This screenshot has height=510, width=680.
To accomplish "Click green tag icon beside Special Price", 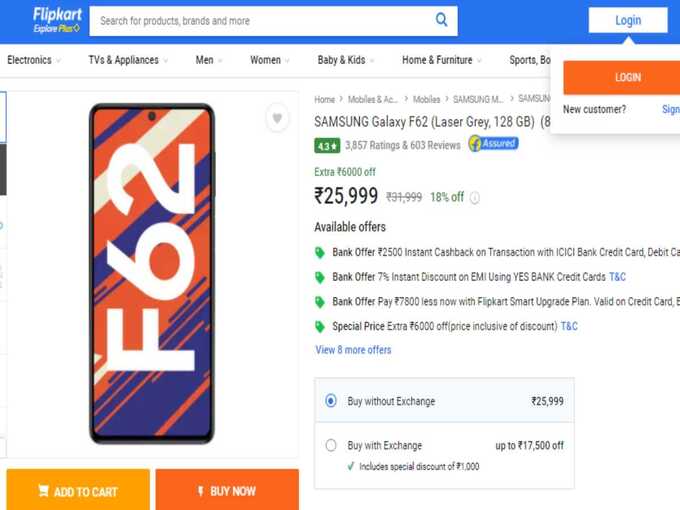I will (x=320, y=327).
